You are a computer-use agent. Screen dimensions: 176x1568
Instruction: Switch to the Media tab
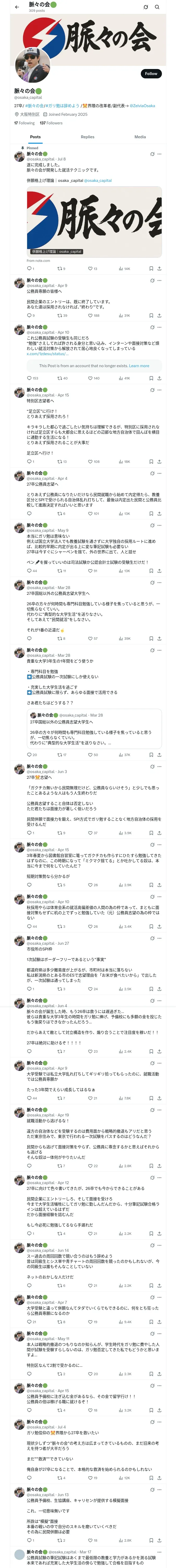coord(140,137)
